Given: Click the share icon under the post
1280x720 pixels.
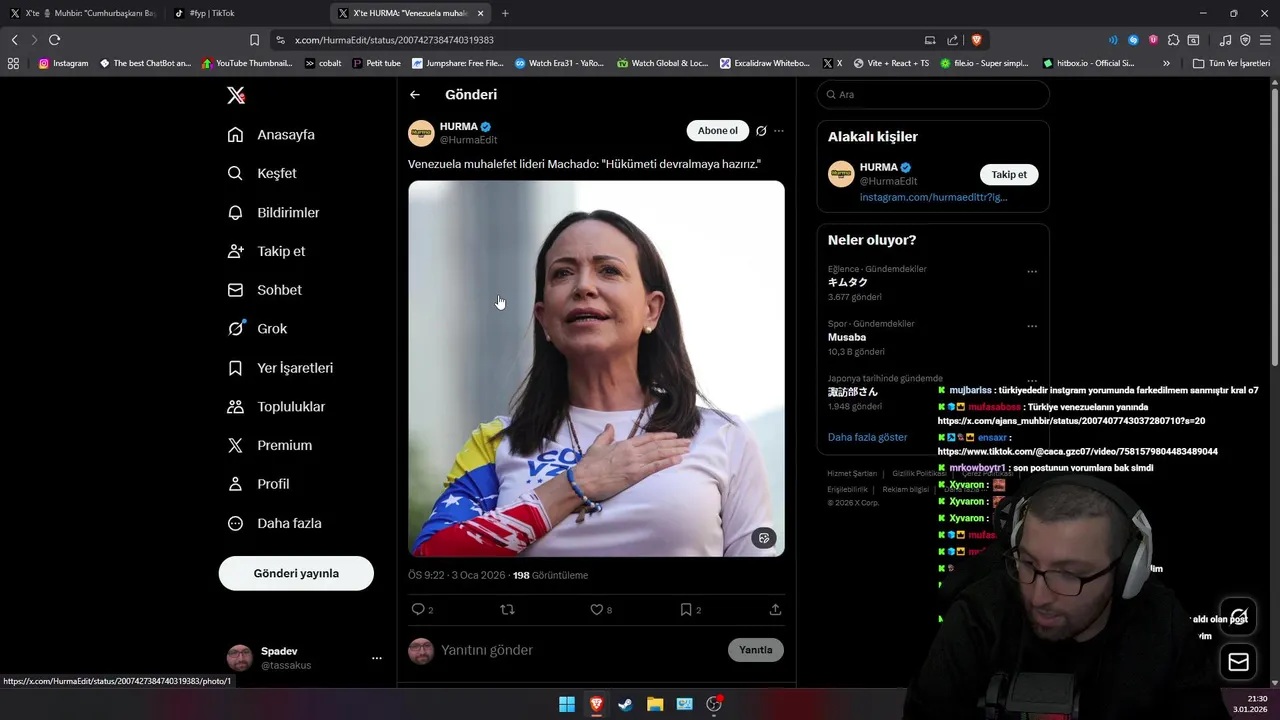Looking at the screenshot, I should 775,609.
